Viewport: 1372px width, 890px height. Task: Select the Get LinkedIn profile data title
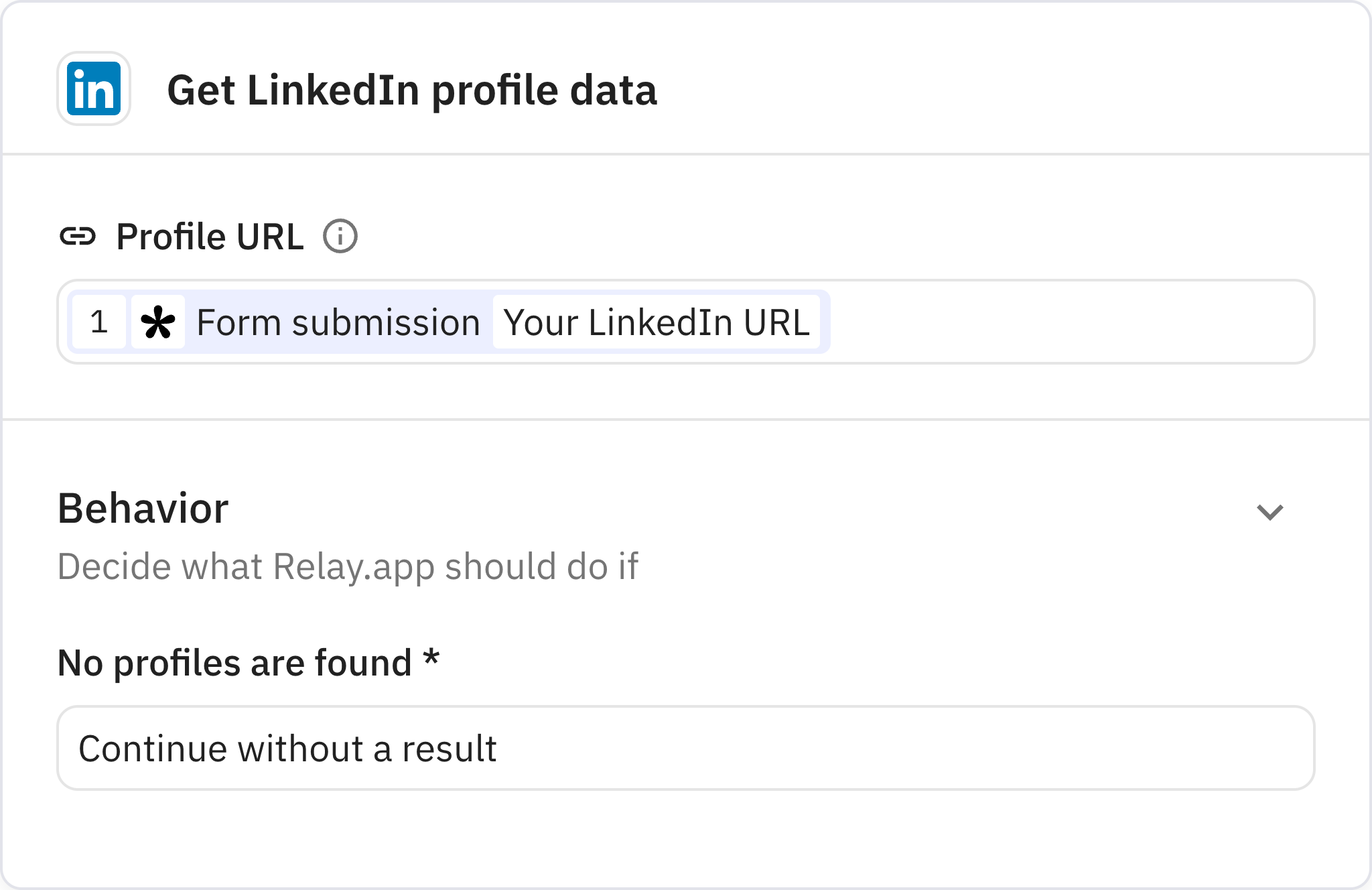412,92
